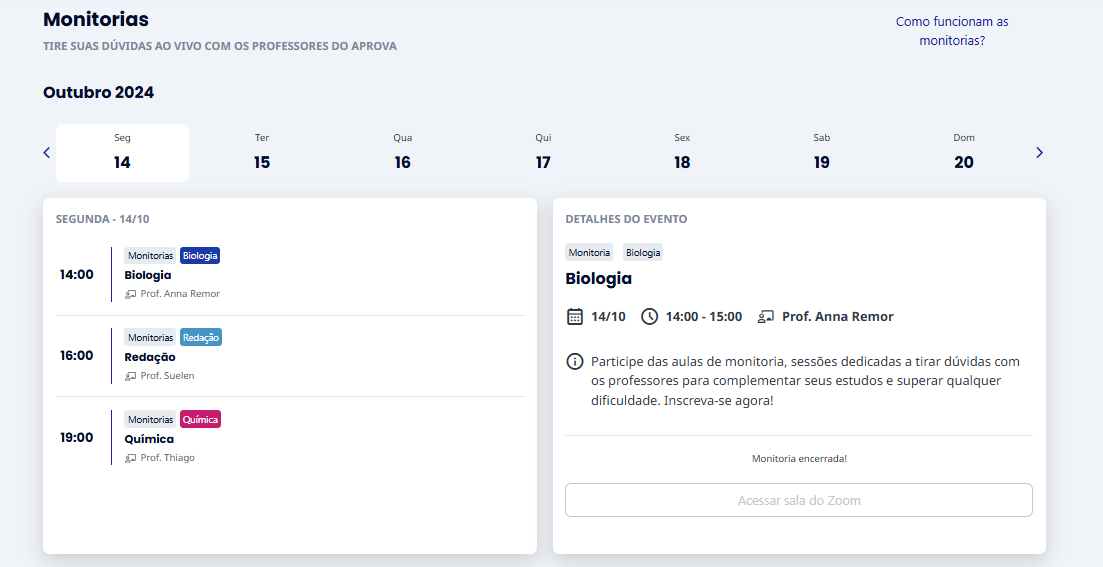
Task: Click teacher icon beside Prof. Suelen
Action: 130,376
